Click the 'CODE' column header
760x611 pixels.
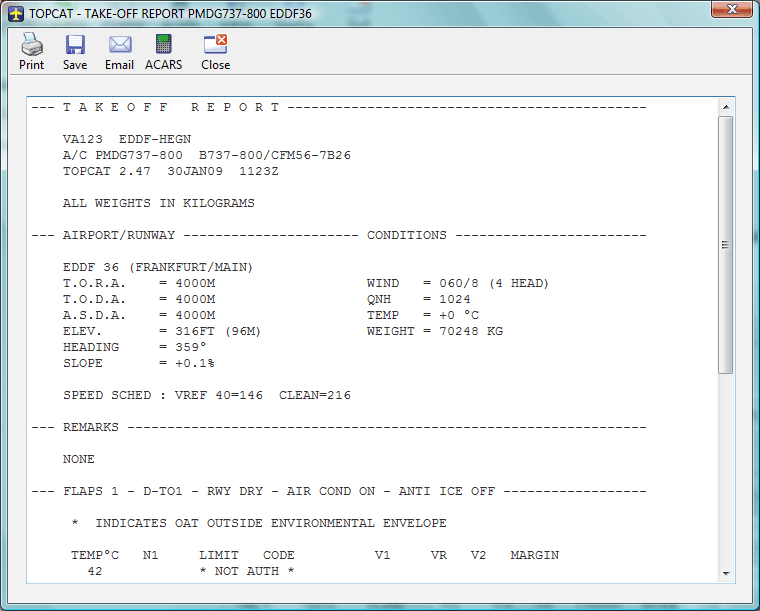(279, 555)
